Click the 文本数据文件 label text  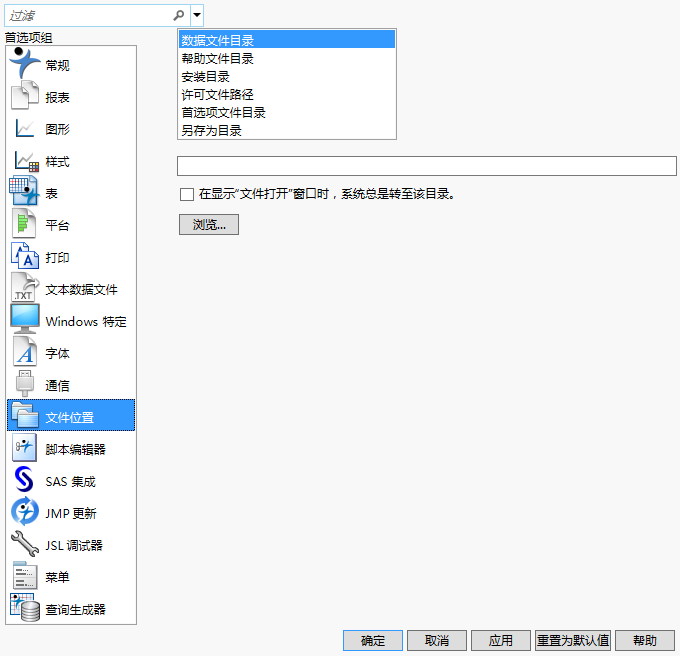[x=82, y=289]
